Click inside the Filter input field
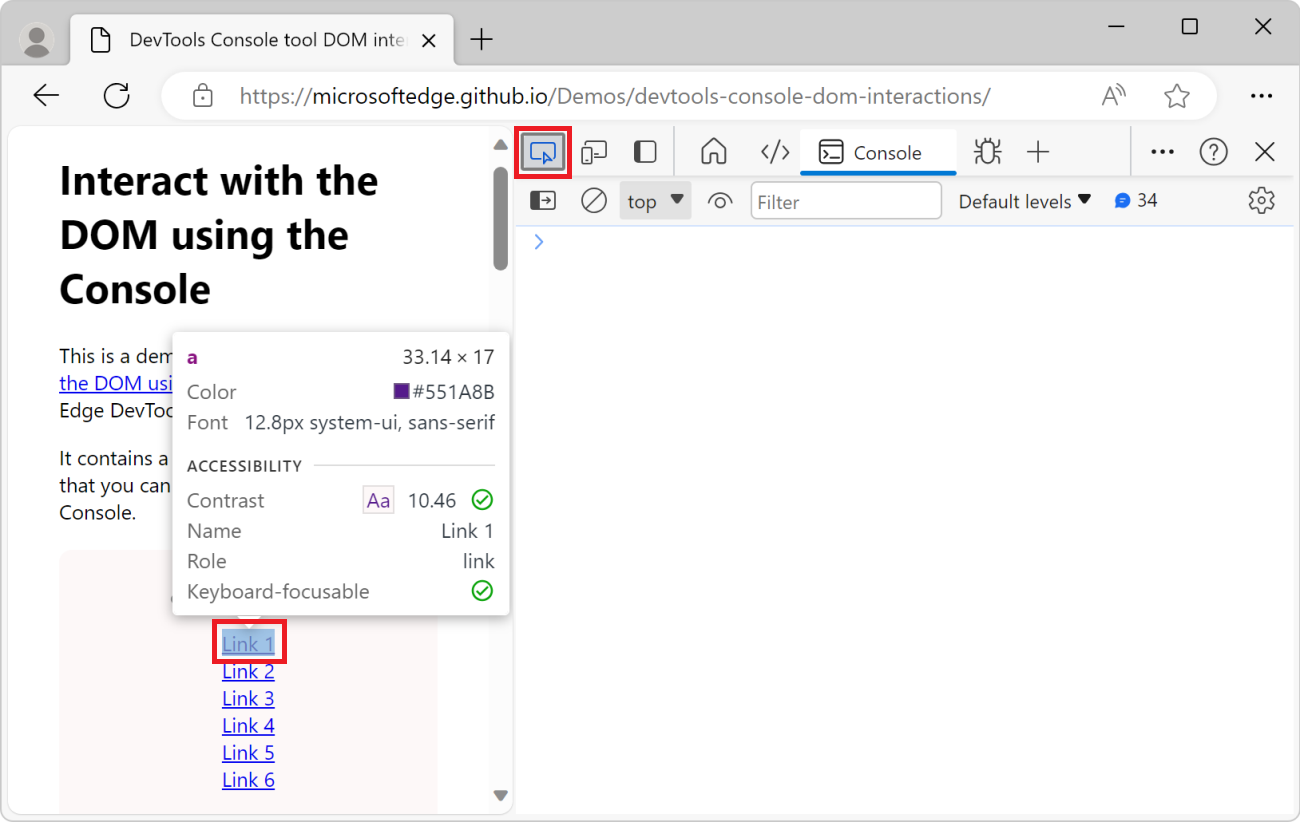This screenshot has height=822, width=1300. pyautogui.click(x=845, y=200)
